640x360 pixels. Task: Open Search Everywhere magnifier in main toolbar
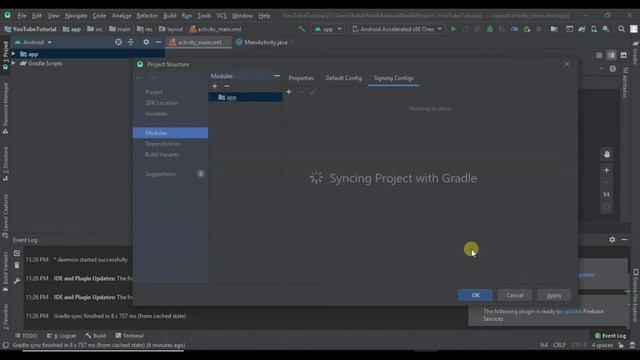coord(621,29)
